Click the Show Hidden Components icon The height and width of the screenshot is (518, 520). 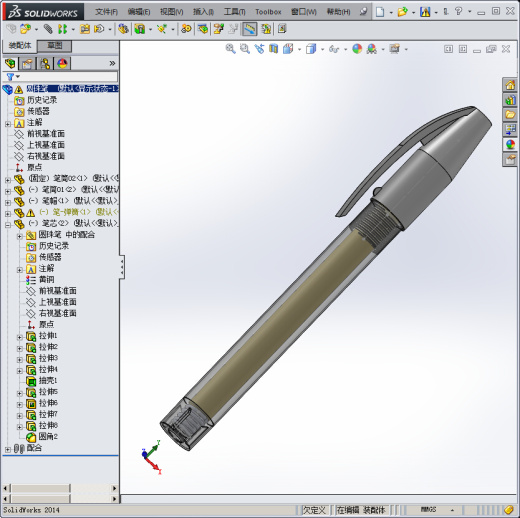(123, 29)
